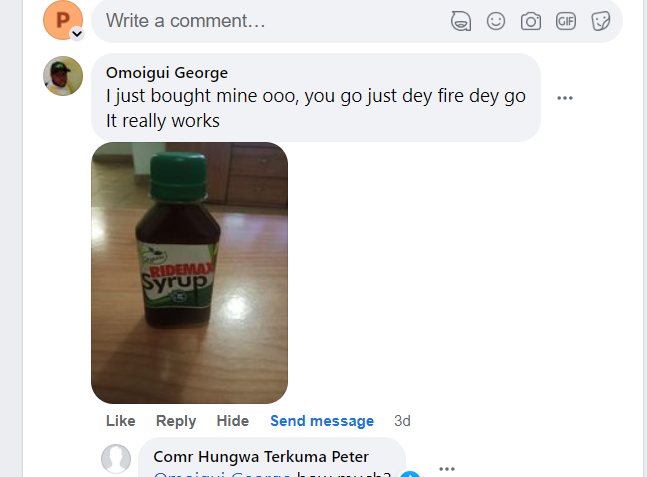Screen dimensions: 647x477
Task: Attach a photo with camera icon
Action: 531,21
